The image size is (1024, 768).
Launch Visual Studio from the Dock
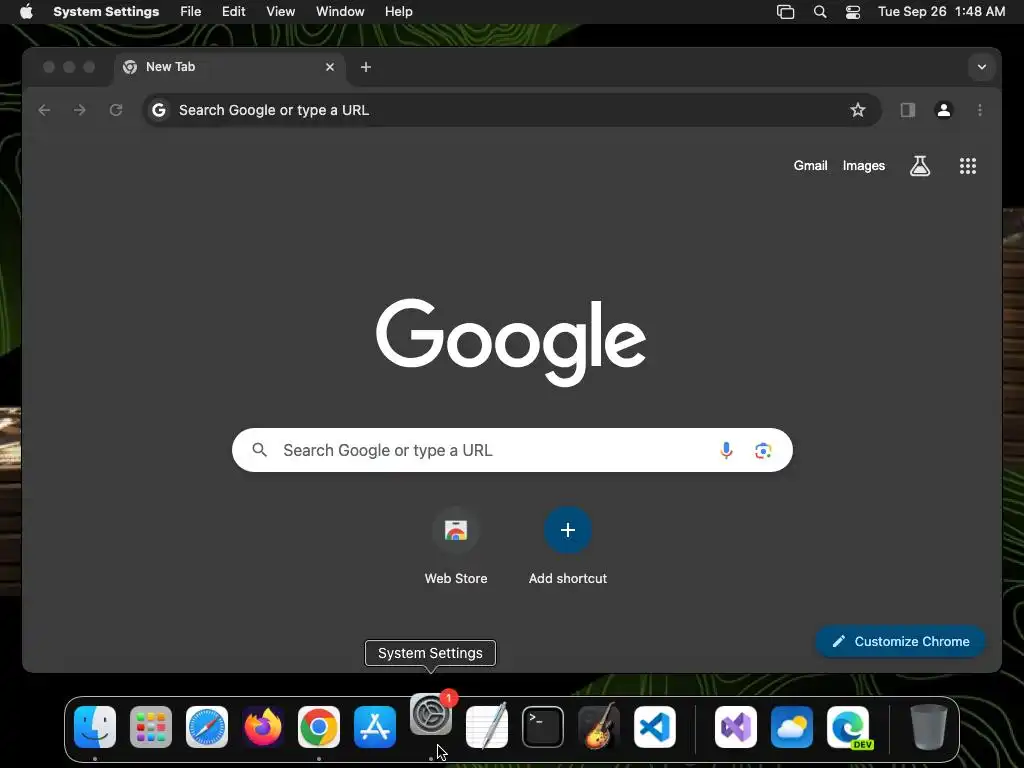[736, 727]
